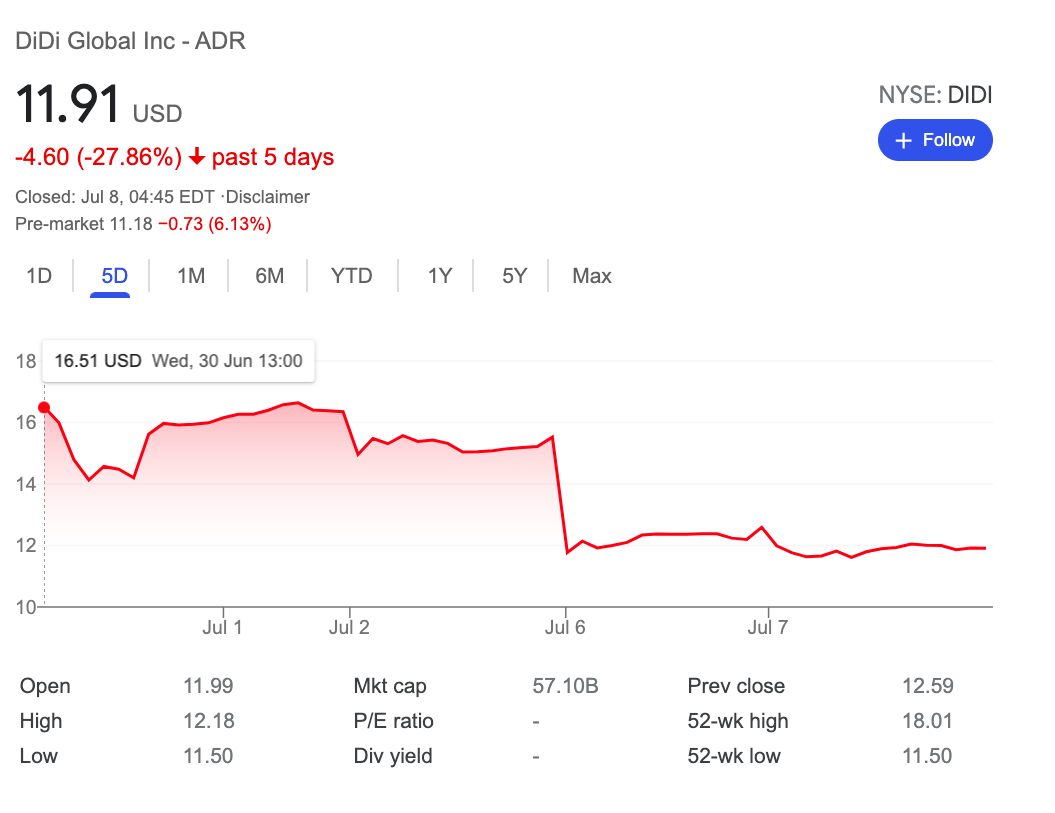Image resolution: width=1055 pixels, height=813 pixels.
Task: Switch to the 1M chart range
Action: [x=191, y=276]
